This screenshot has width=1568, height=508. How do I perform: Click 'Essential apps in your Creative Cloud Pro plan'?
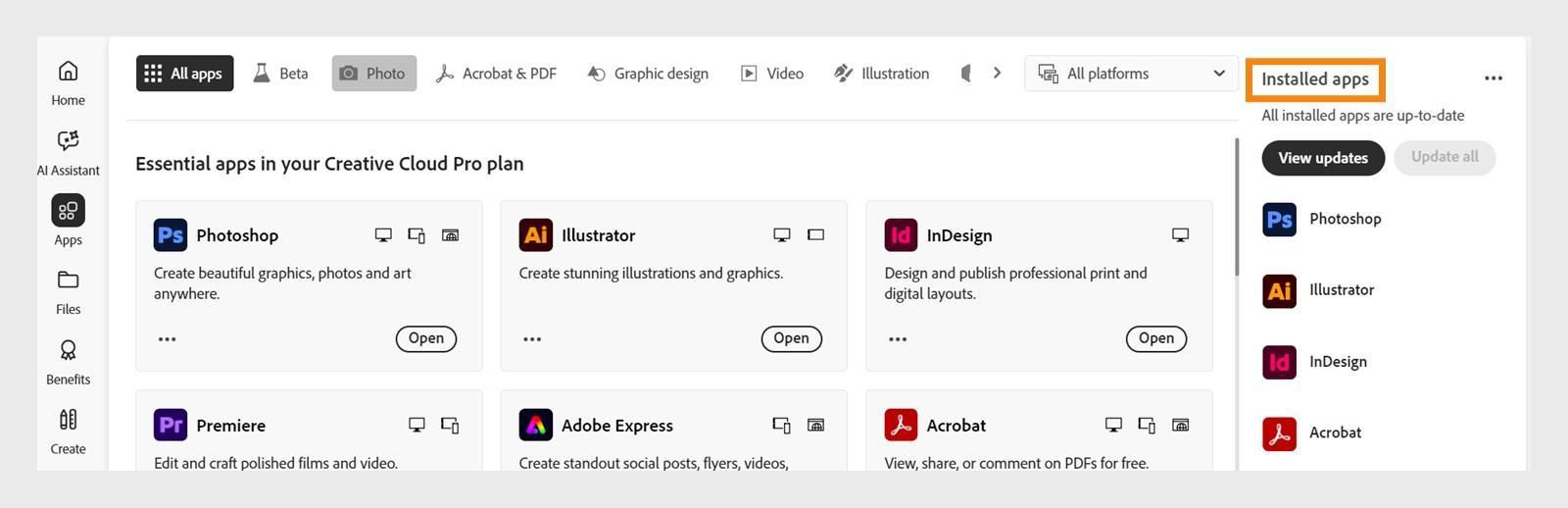point(329,164)
